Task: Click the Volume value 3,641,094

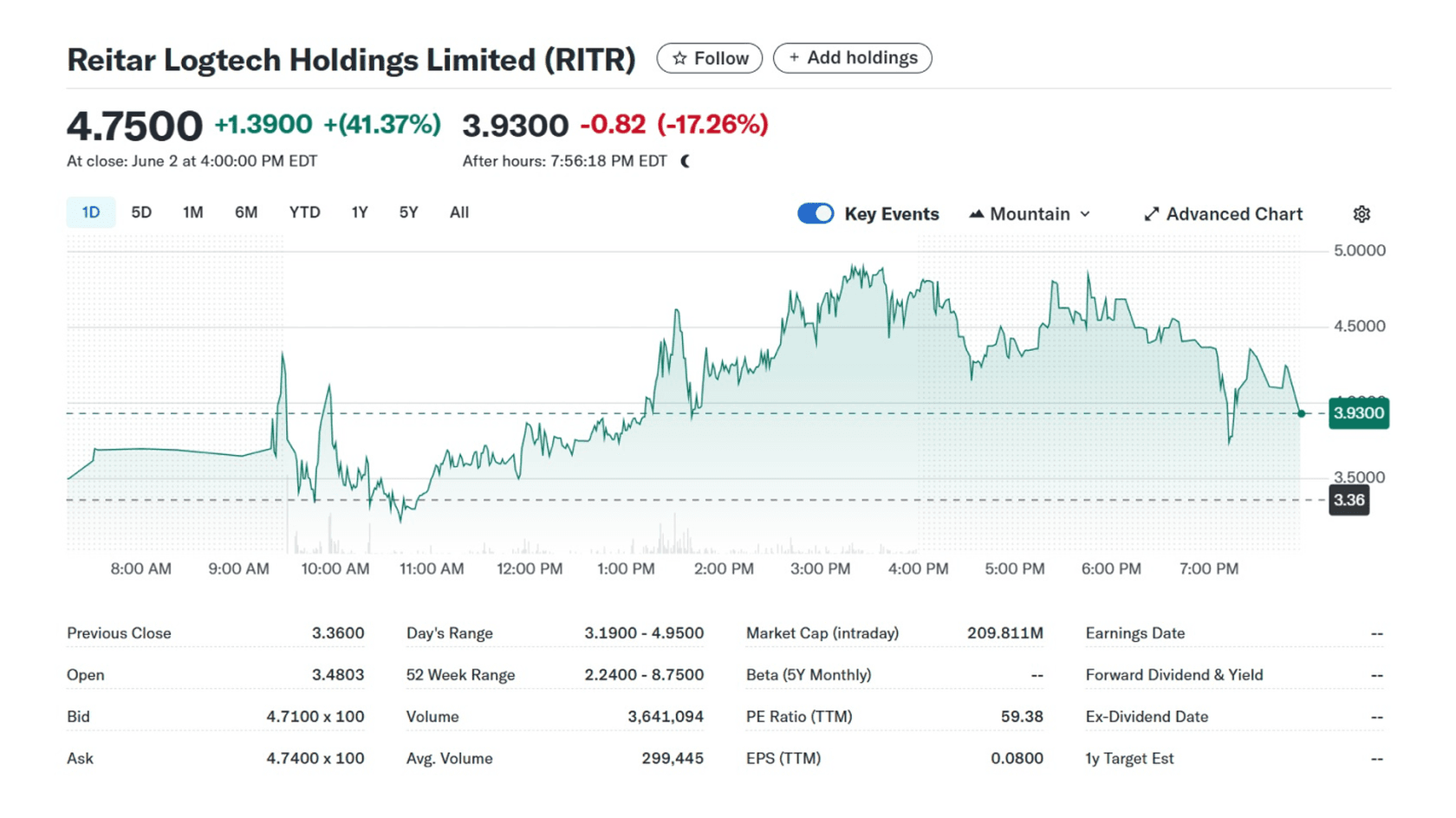Action: tap(666, 717)
